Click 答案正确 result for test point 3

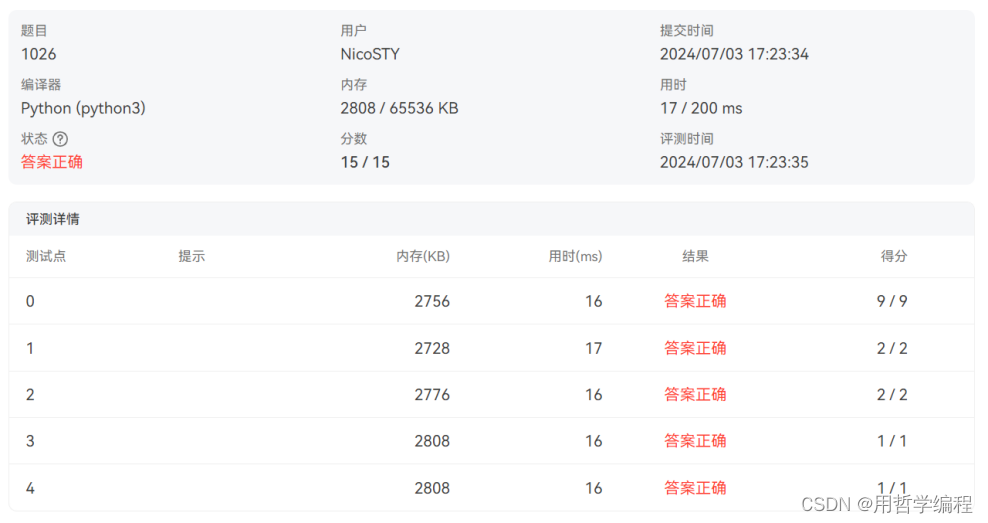[x=695, y=440]
